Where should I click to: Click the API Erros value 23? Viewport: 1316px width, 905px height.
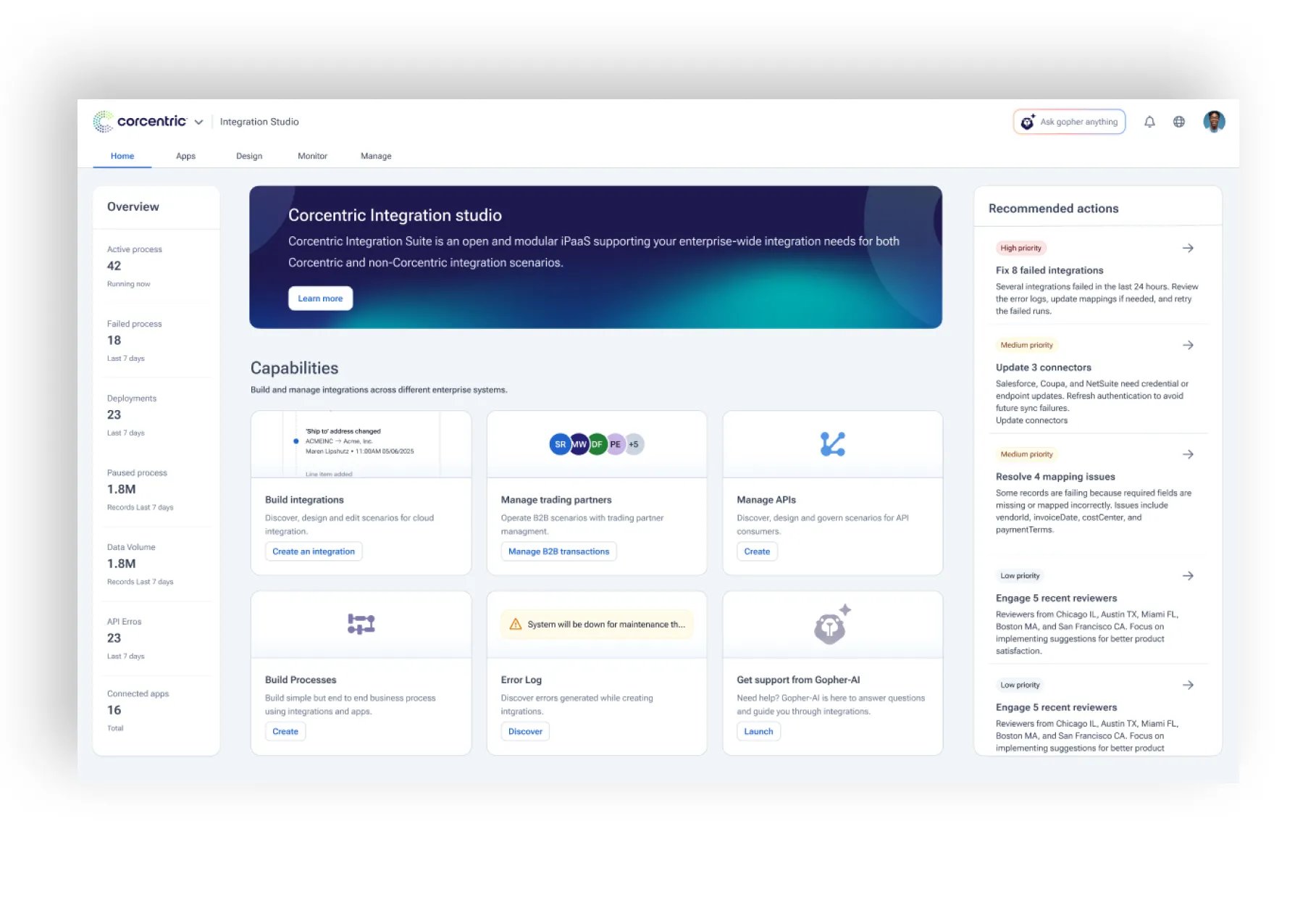[114, 638]
